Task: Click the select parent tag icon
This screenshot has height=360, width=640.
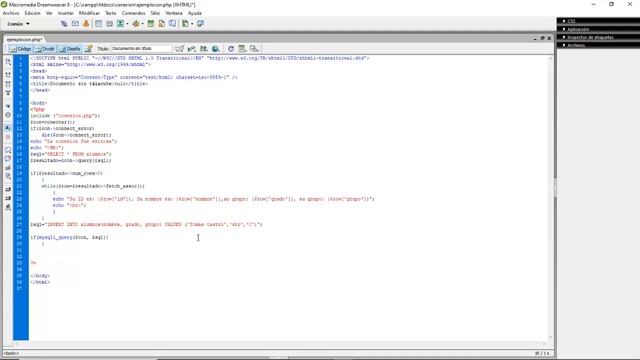Action: click(8, 106)
